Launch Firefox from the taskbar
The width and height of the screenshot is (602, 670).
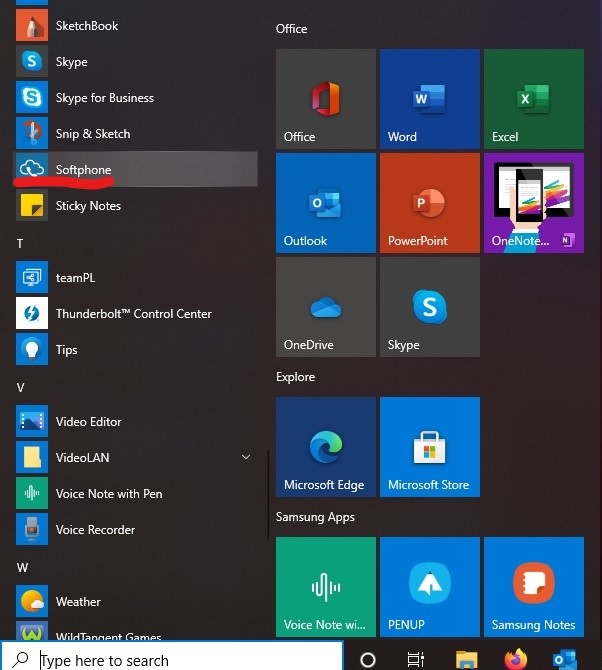[x=515, y=660]
